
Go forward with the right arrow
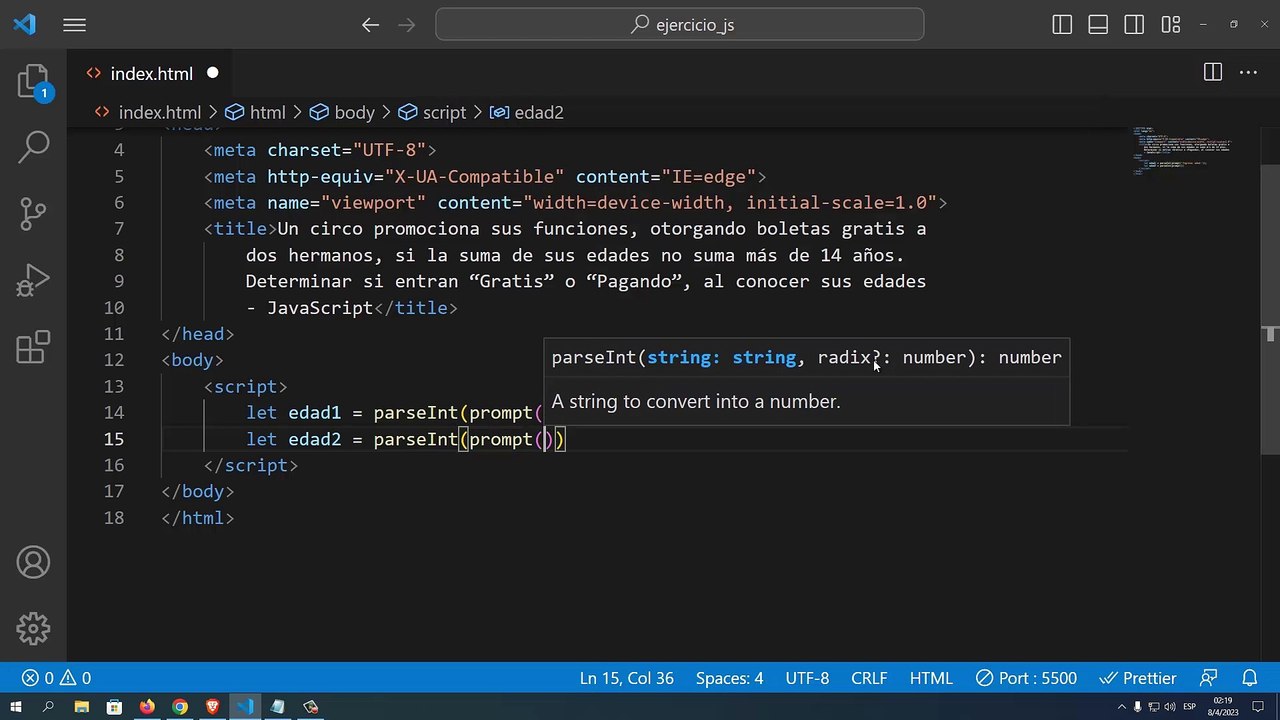pyautogui.click(x=408, y=25)
